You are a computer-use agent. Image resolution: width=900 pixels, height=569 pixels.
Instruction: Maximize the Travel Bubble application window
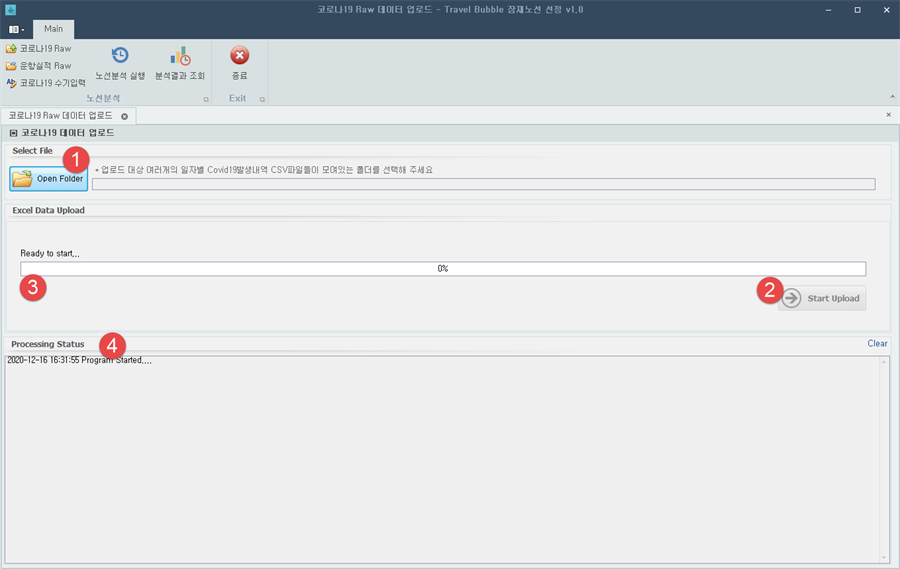coord(858,10)
